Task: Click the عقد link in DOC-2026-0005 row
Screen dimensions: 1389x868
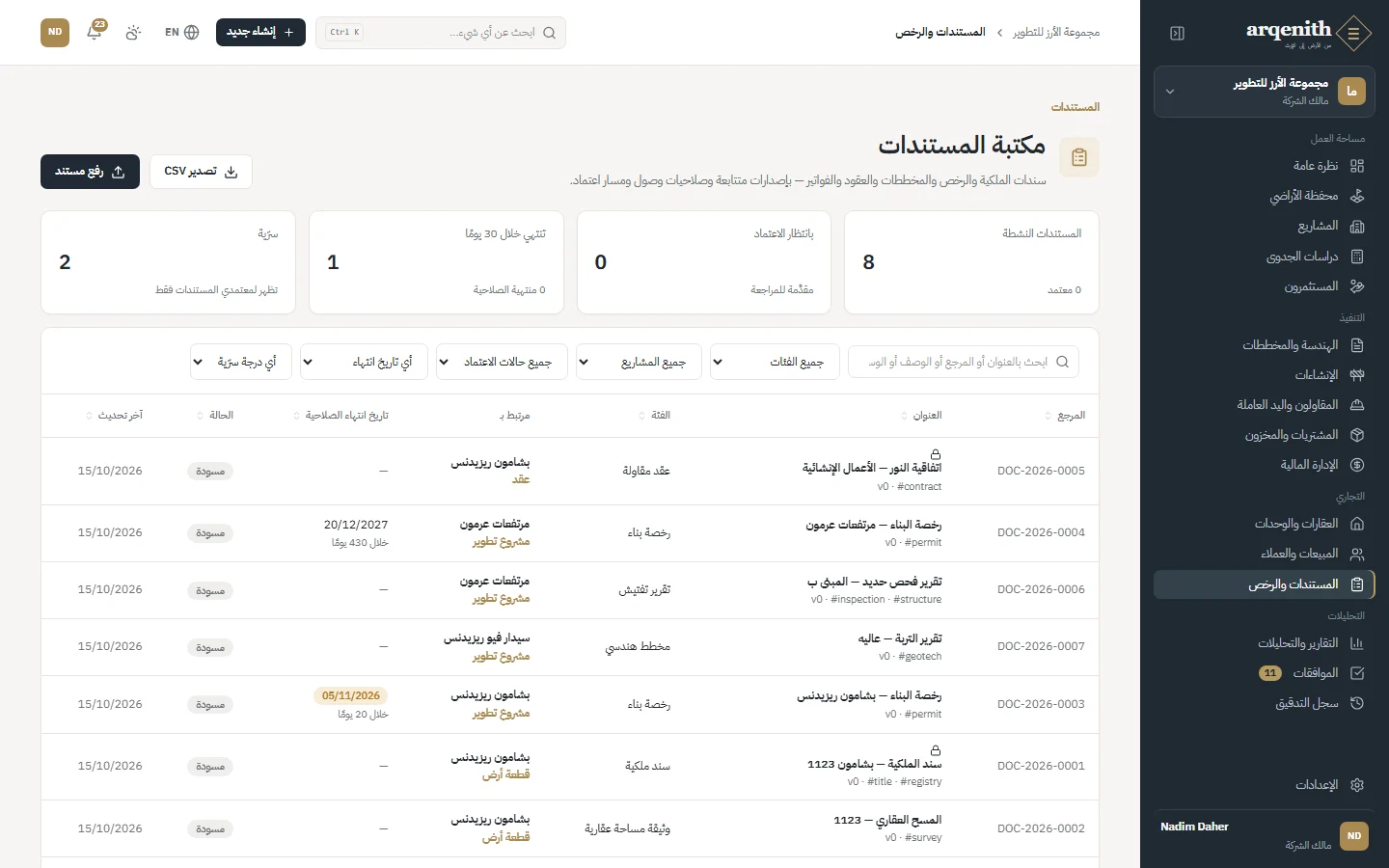Action: 521,479
